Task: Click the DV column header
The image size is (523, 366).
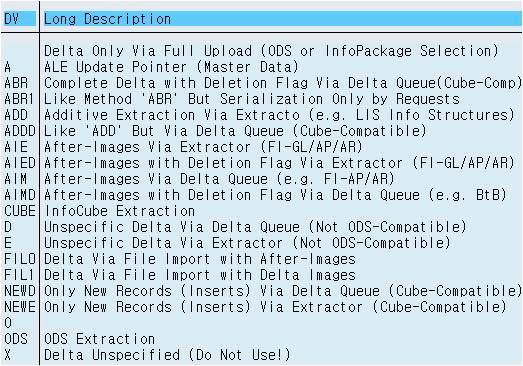Action: pos(20,19)
